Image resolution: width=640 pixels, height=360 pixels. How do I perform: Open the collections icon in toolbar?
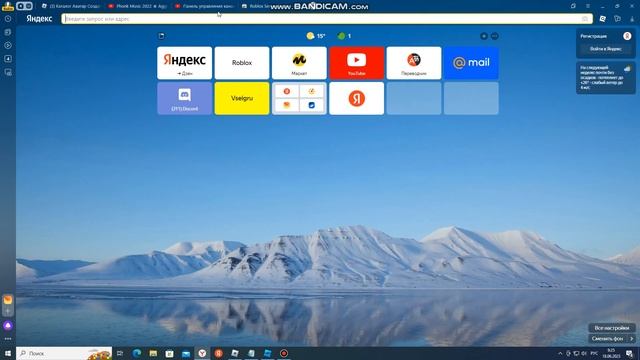click(x=617, y=19)
